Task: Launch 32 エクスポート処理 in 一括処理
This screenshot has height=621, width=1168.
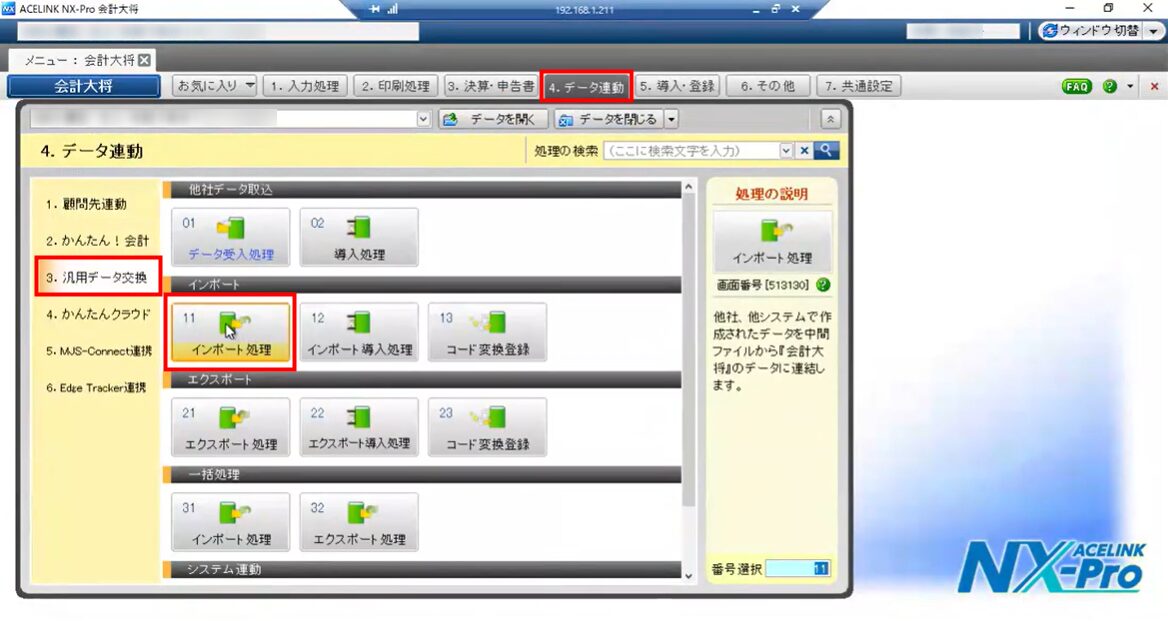Action: pos(359,522)
